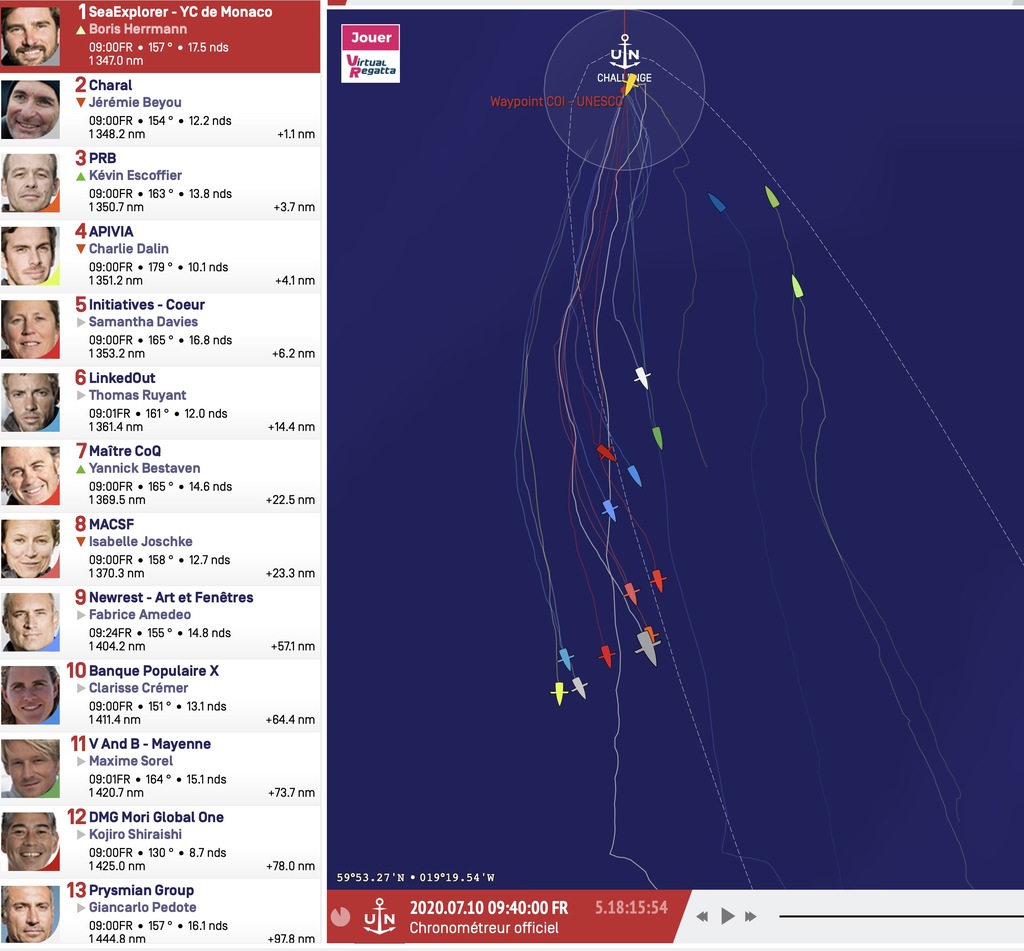Click the pie clock icon in the bottom bar
This screenshot has width=1024, height=951.
340,916
